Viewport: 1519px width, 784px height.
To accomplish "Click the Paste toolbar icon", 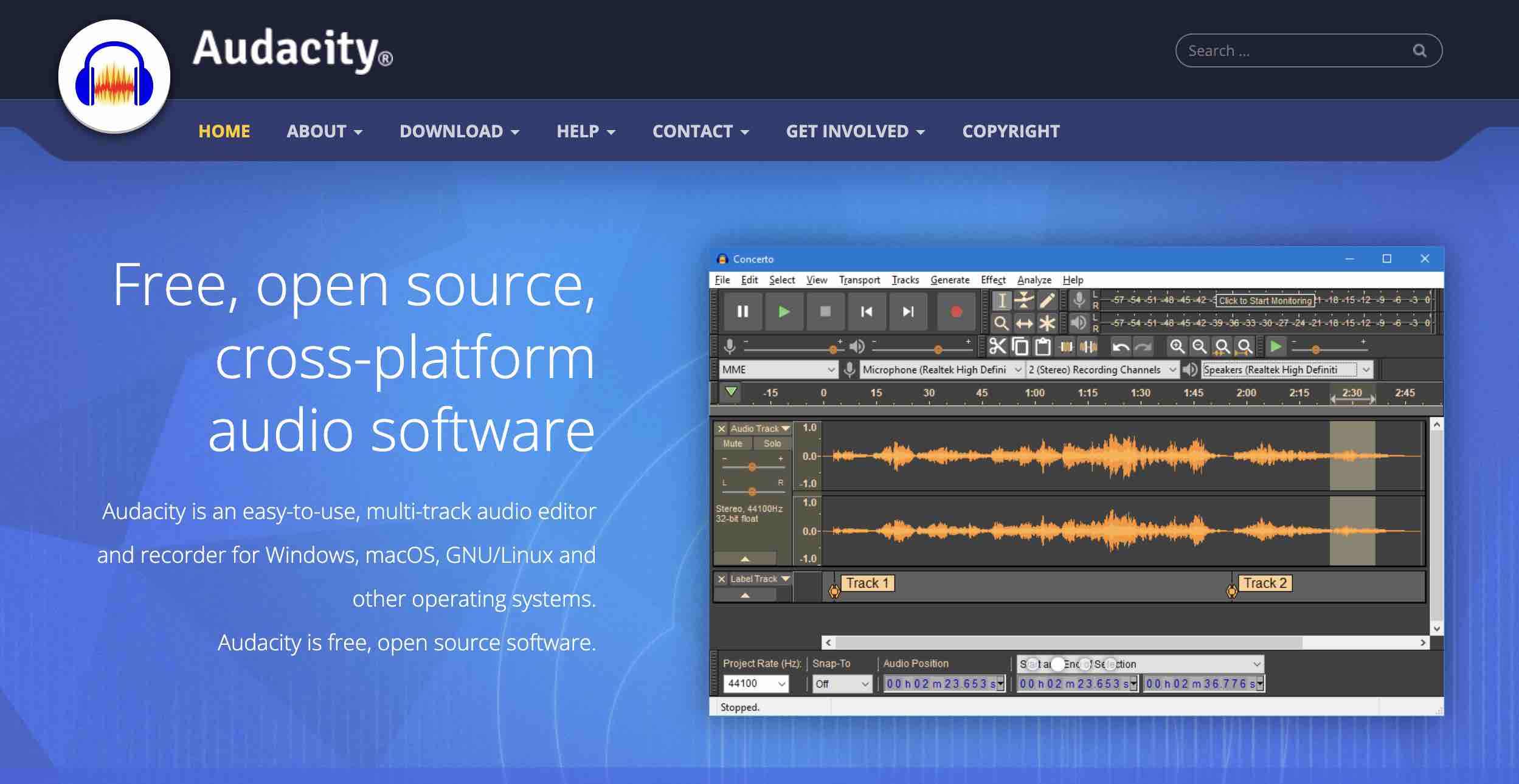I will pos(1041,346).
